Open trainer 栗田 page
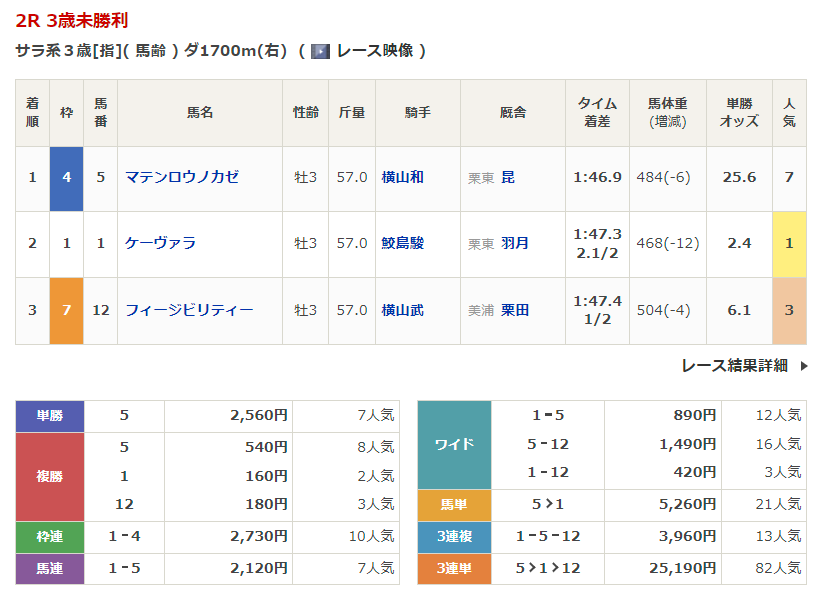 click(x=514, y=310)
